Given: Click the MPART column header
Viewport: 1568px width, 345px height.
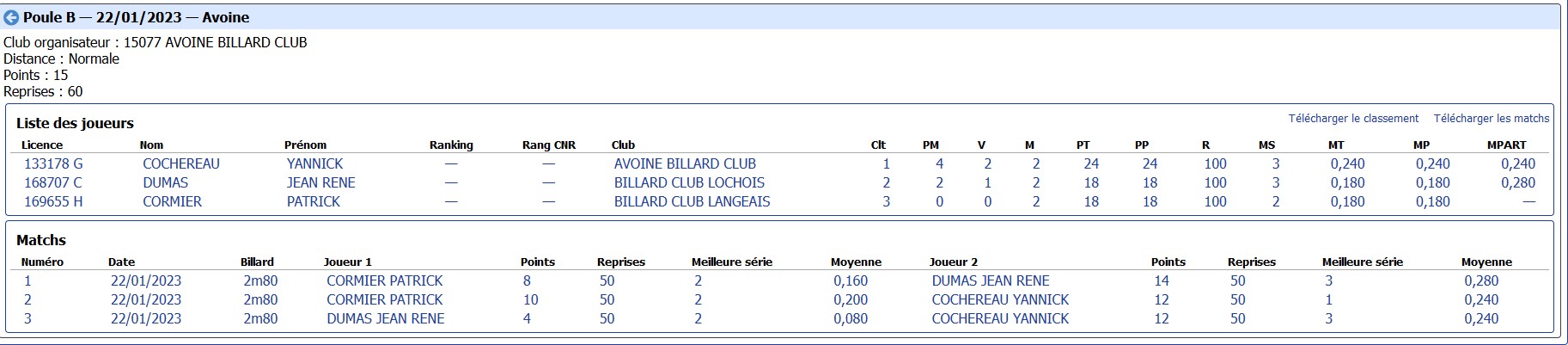Looking at the screenshot, I should (x=1507, y=145).
